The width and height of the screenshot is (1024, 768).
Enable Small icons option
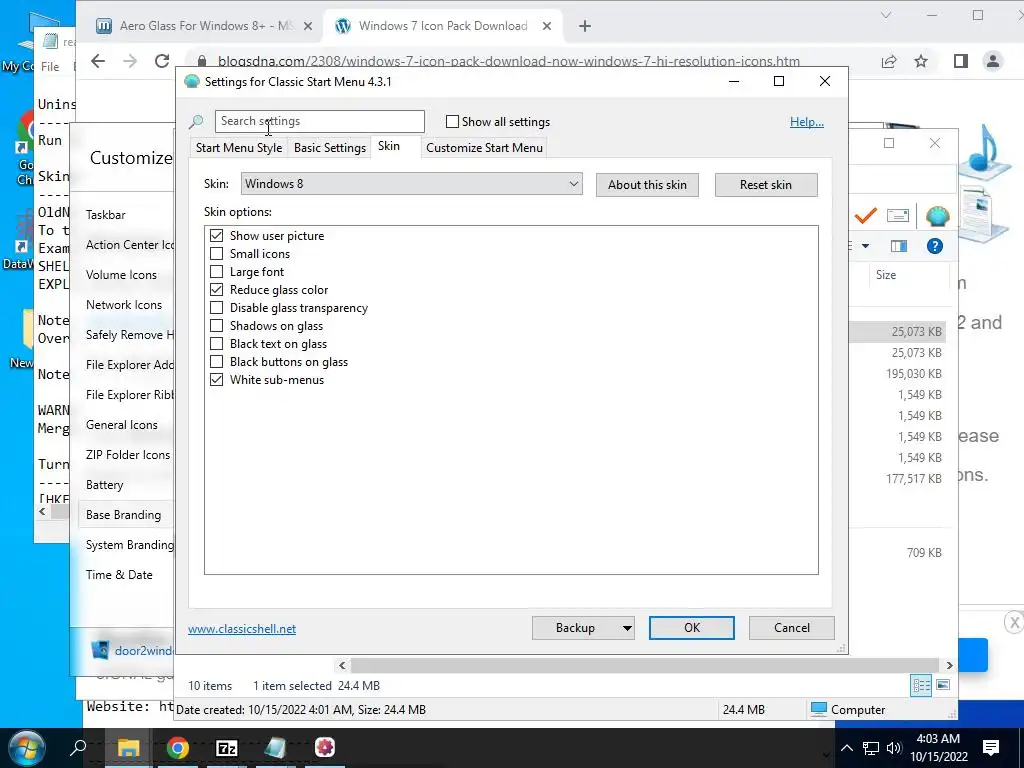point(216,253)
